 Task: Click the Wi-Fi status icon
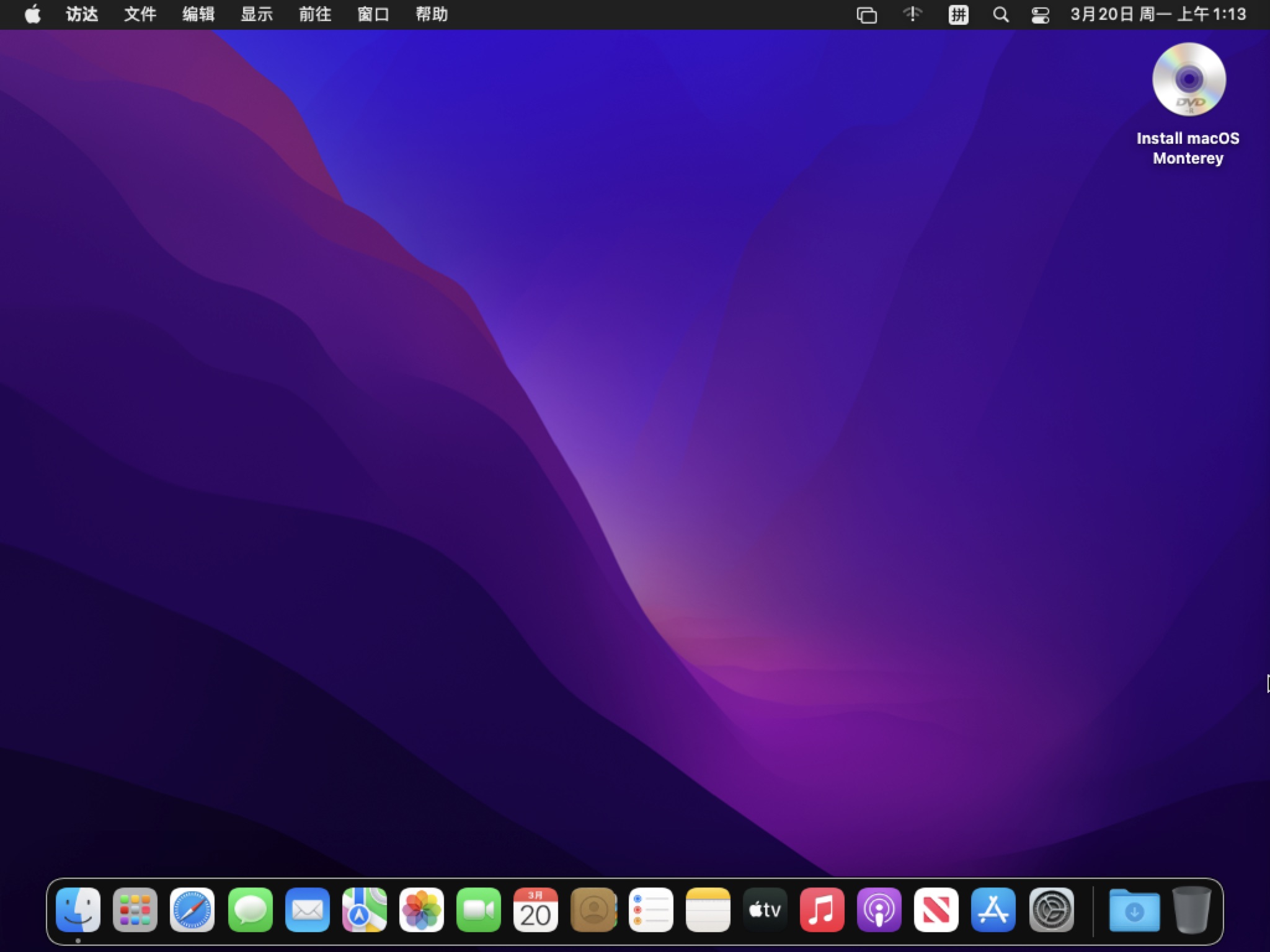[912, 14]
